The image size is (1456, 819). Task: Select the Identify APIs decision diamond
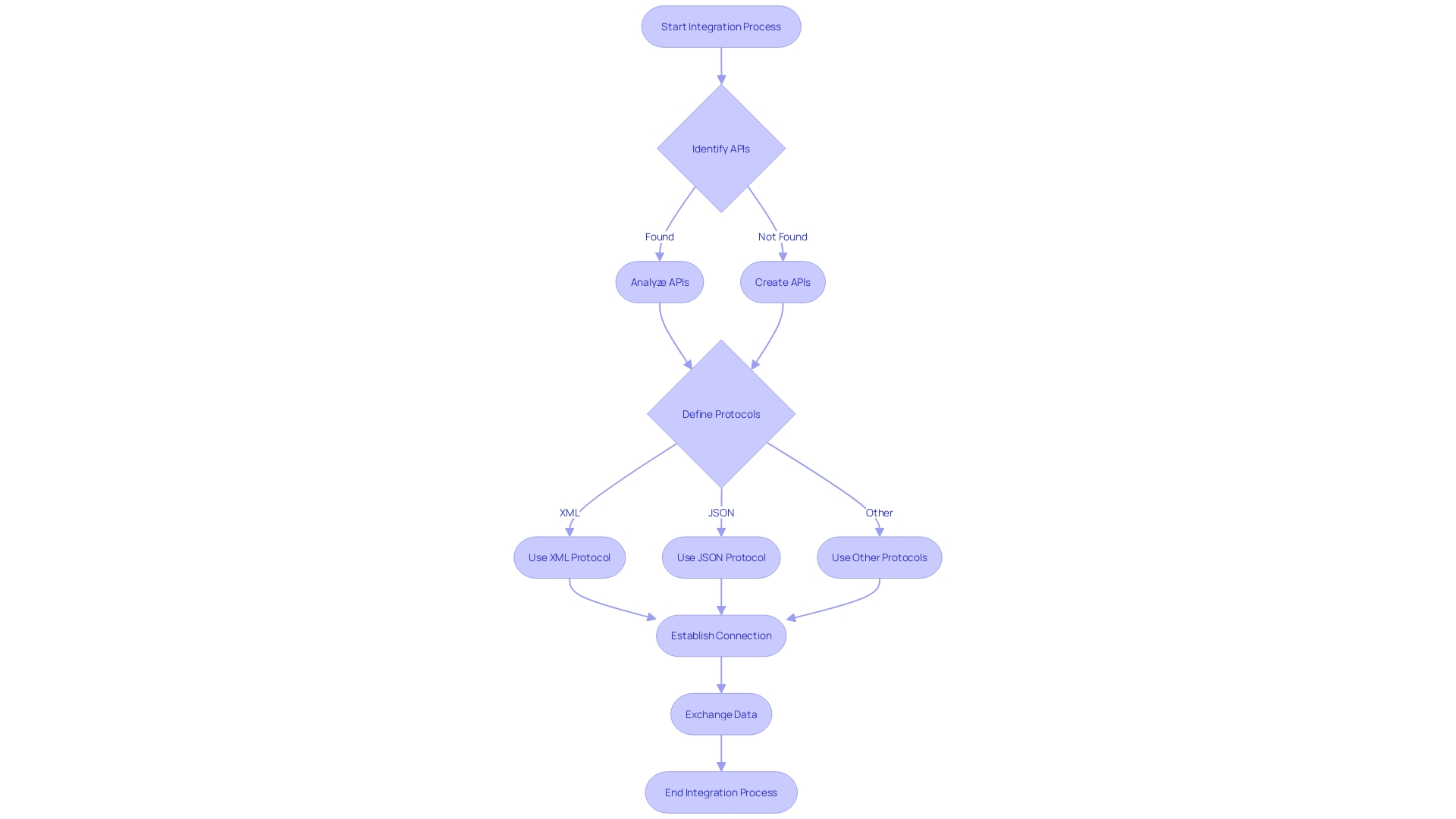[x=721, y=148]
